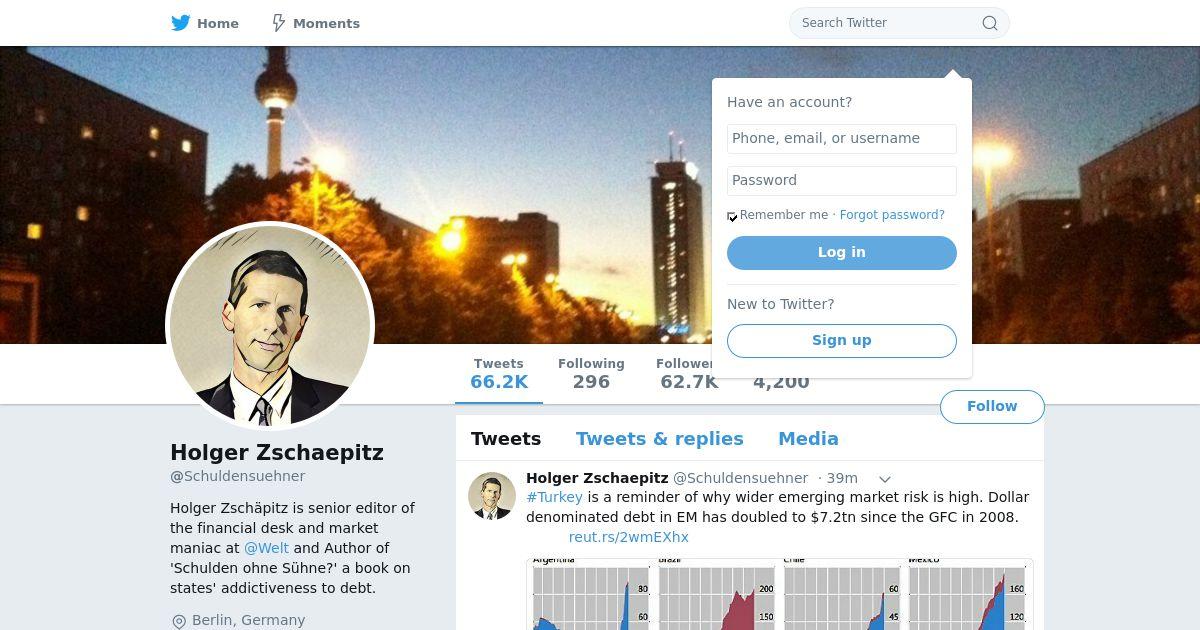Screen dimensions: 1200x630
Task: Click the Twitter bird Home icon
Action: tap(181, 23)
